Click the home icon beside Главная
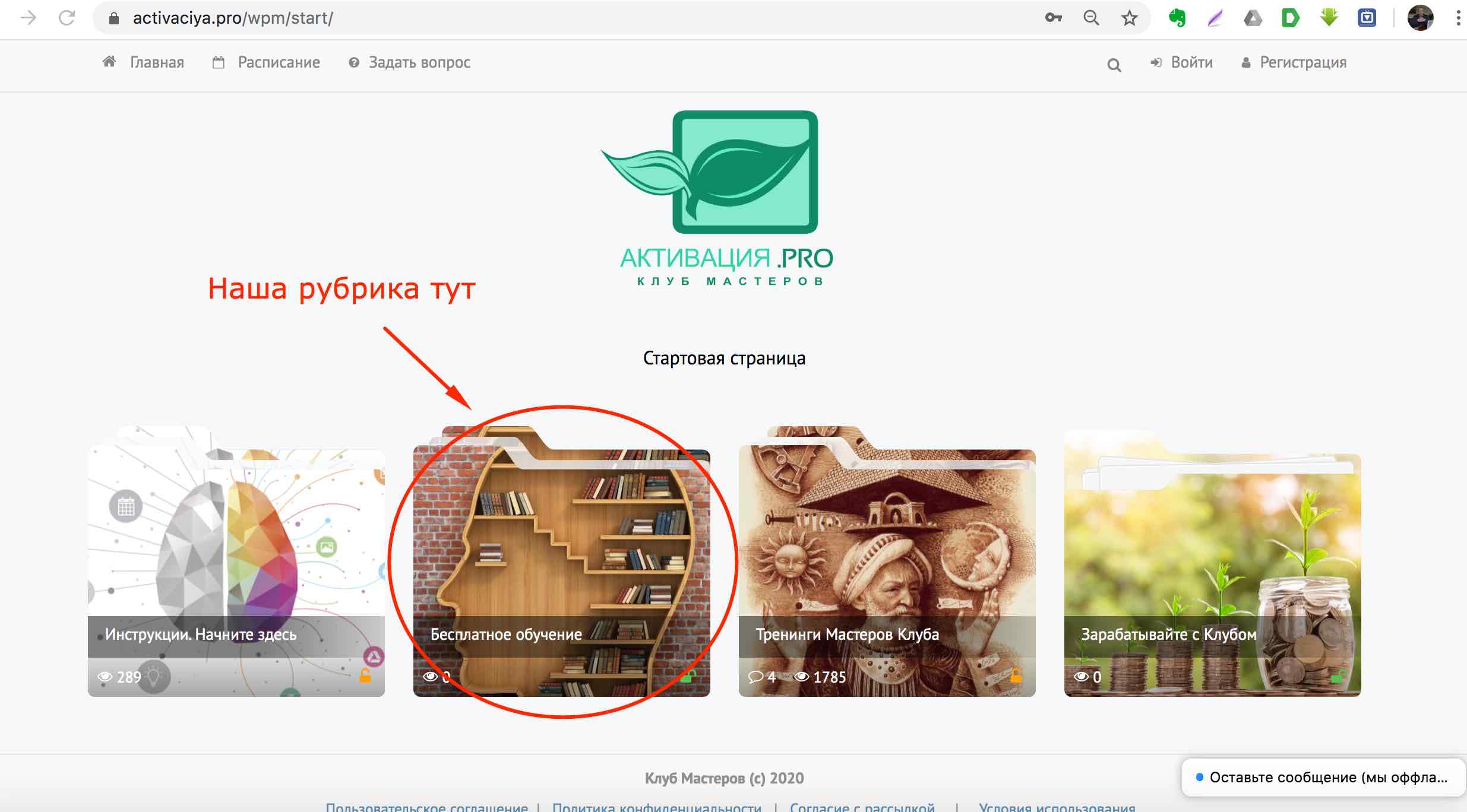 click(109, 62)
